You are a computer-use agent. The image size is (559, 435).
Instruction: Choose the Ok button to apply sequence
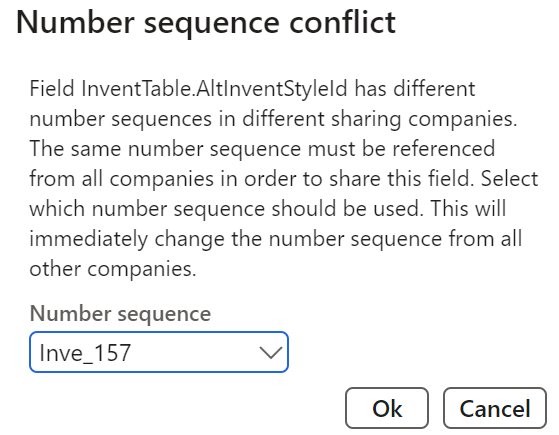pos(387,408)
